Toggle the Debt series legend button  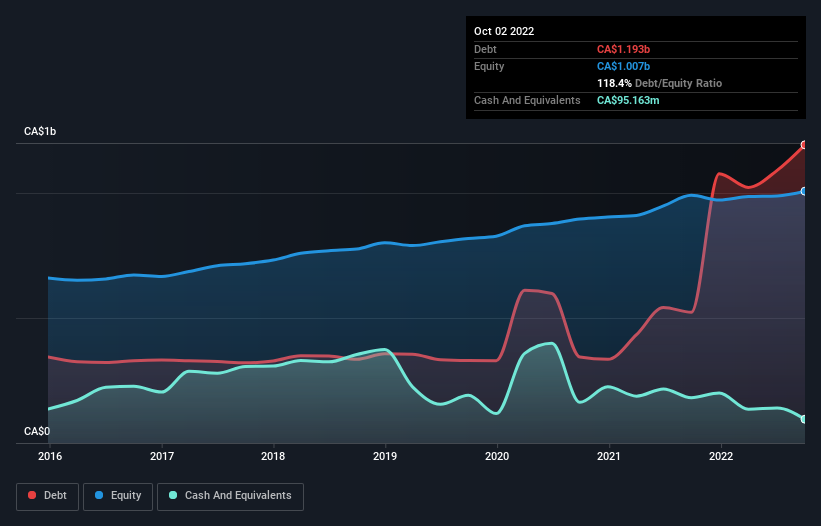coord(48,496)
